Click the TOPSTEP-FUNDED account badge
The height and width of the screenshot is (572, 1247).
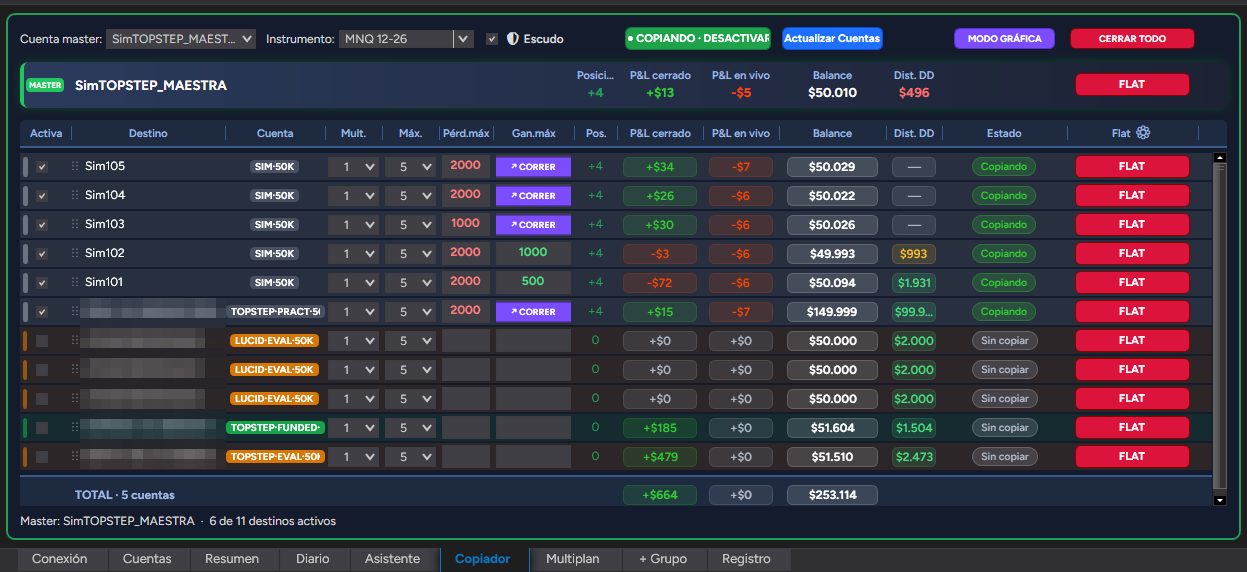(275, 428)
